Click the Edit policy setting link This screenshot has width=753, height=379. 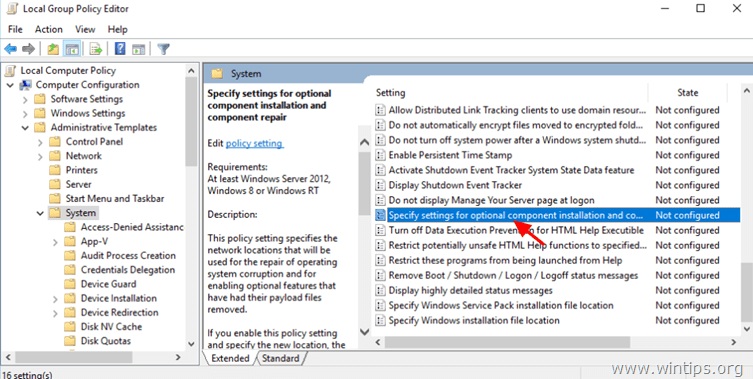point(255,143)
